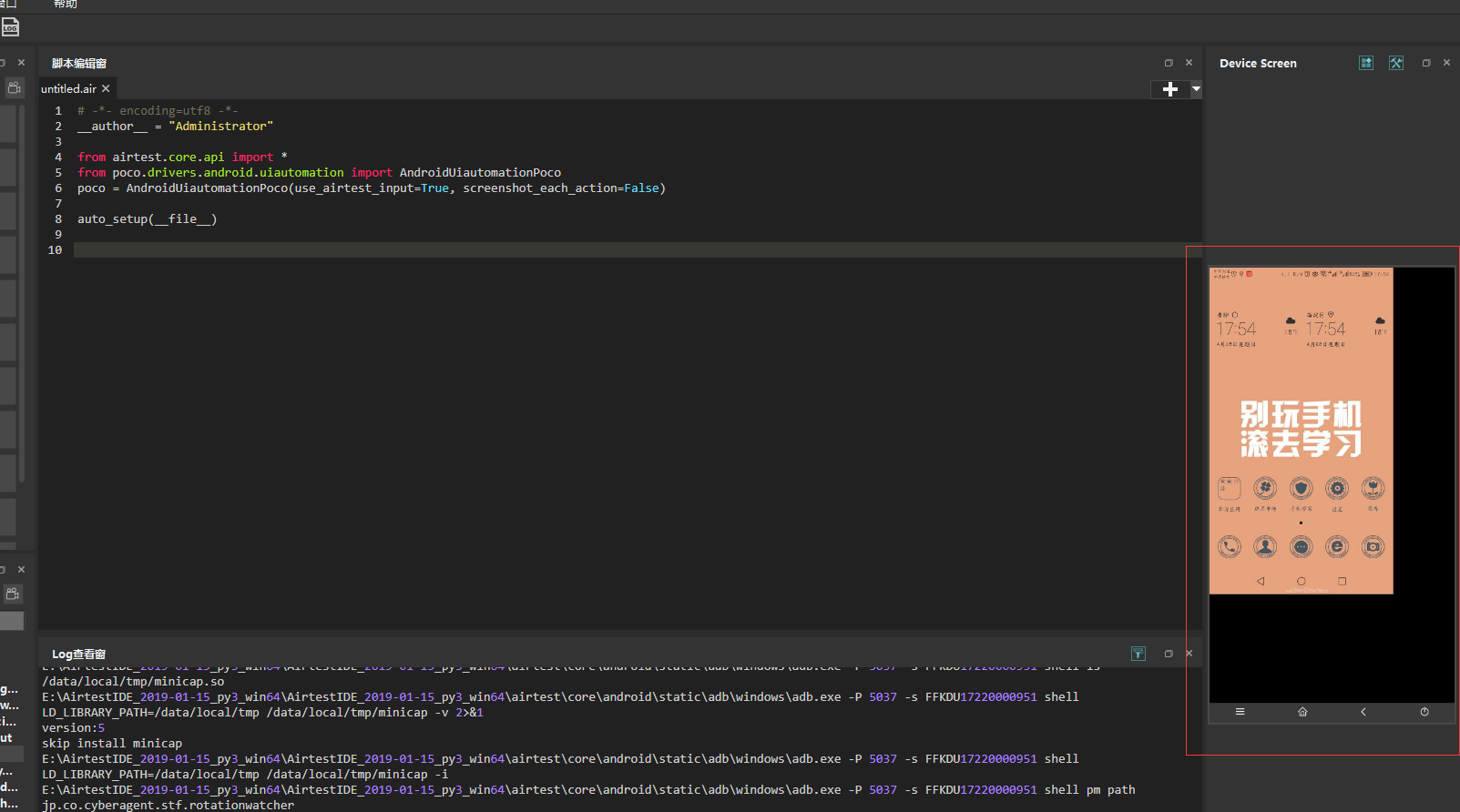Click 'jp.co.cyberagent.stf.rotationwatcher' in the log
Viewport: 1460px width, 812px height.
pyautogui.click(x=168, y=806)
